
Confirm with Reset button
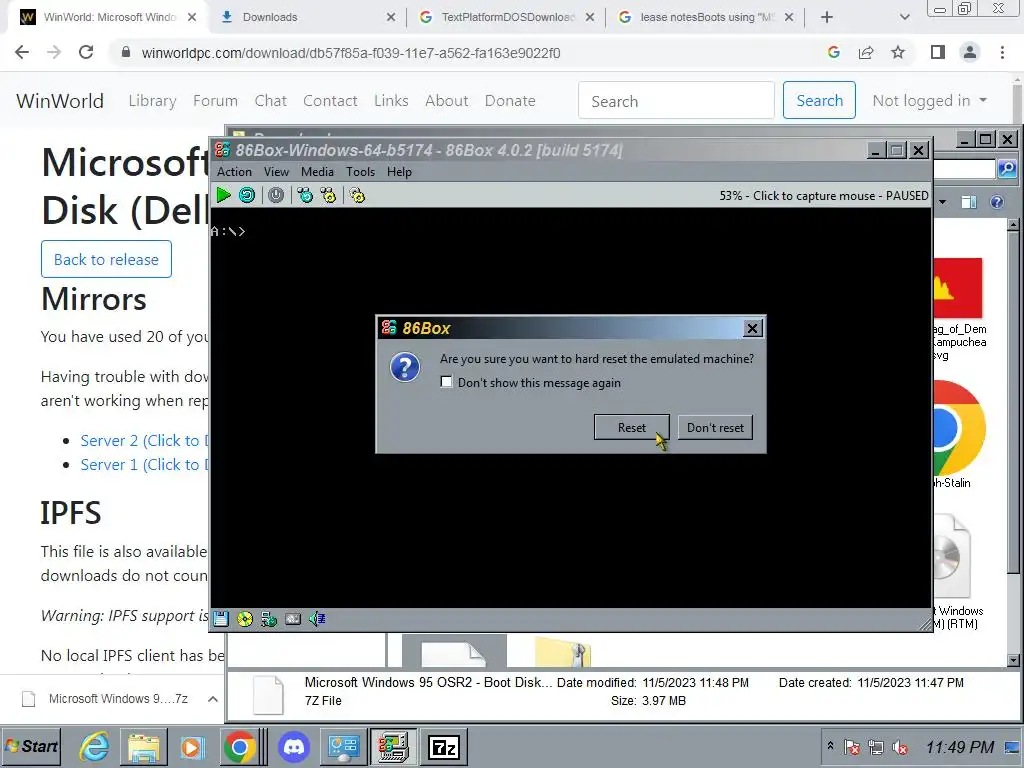[x=632, y=428]
